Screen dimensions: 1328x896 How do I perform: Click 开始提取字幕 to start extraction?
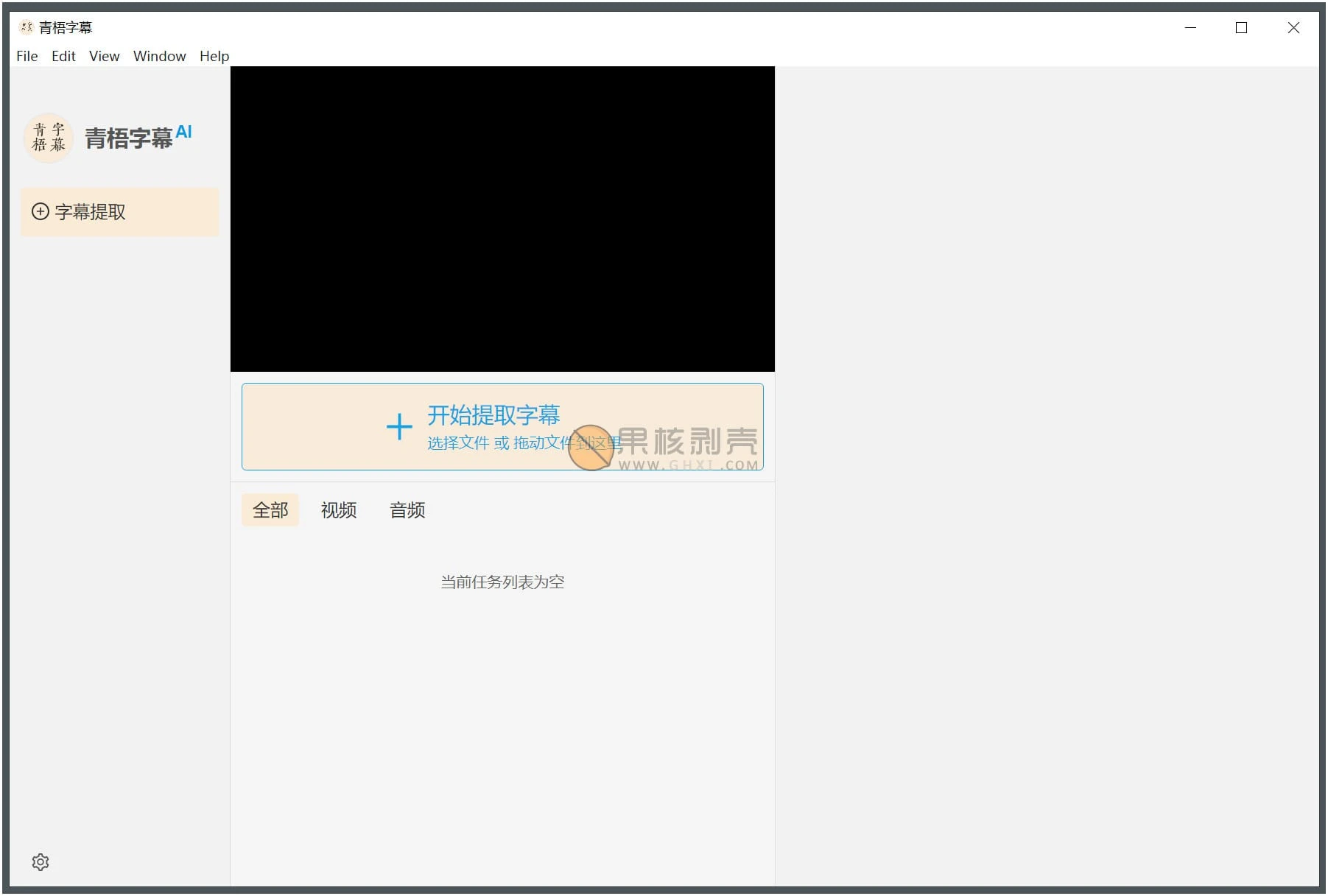pos(493,415)
